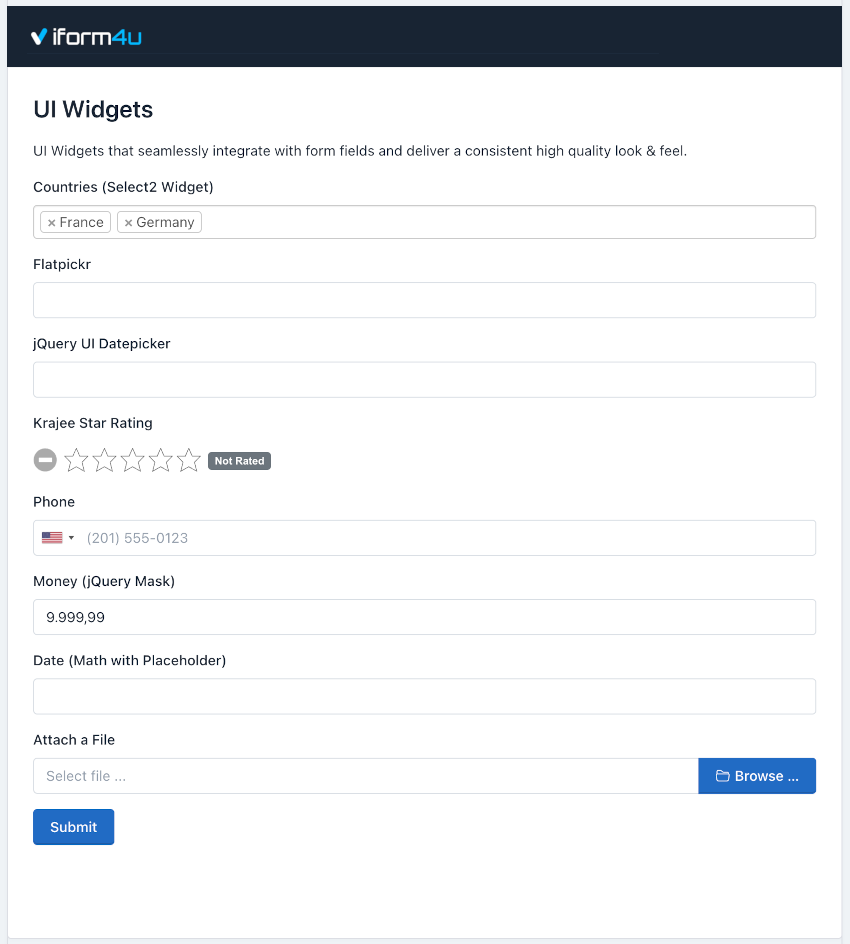Viewport: 850px width, 944px height.
Task: Click the US flag in the Phone field
Action: click(52, 537)
